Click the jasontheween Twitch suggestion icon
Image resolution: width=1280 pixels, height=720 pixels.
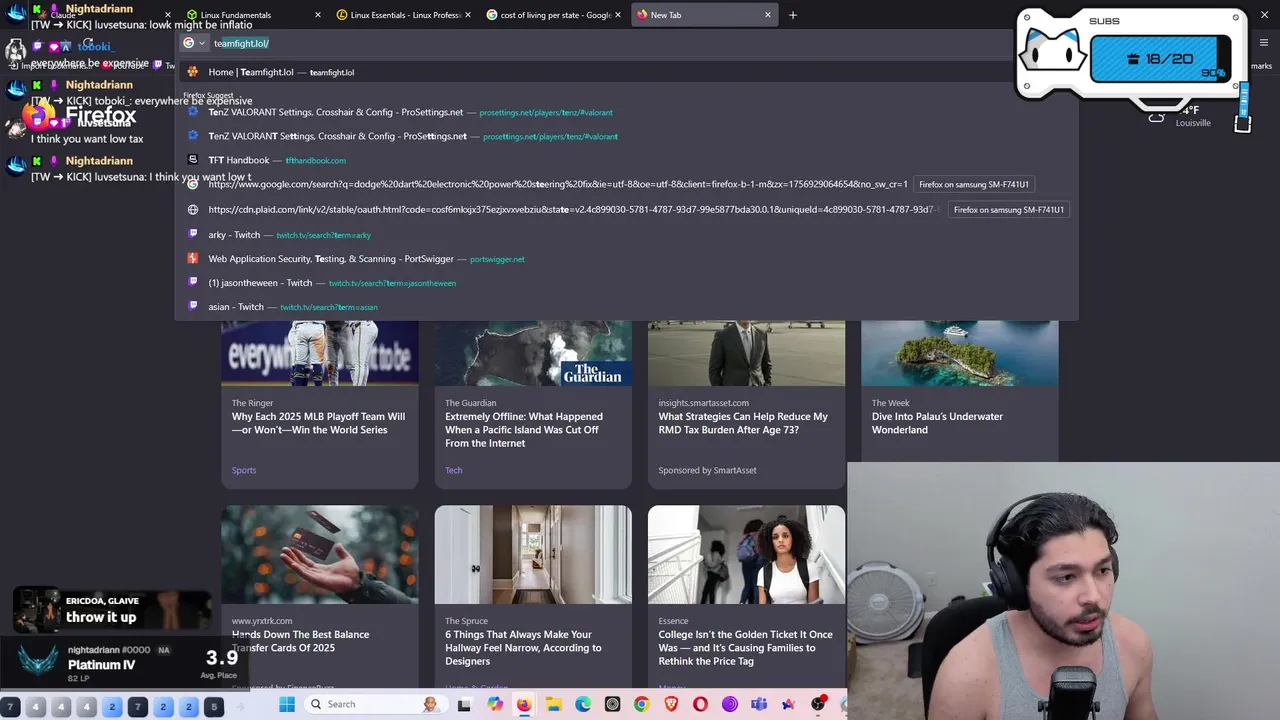pos(193,283)
